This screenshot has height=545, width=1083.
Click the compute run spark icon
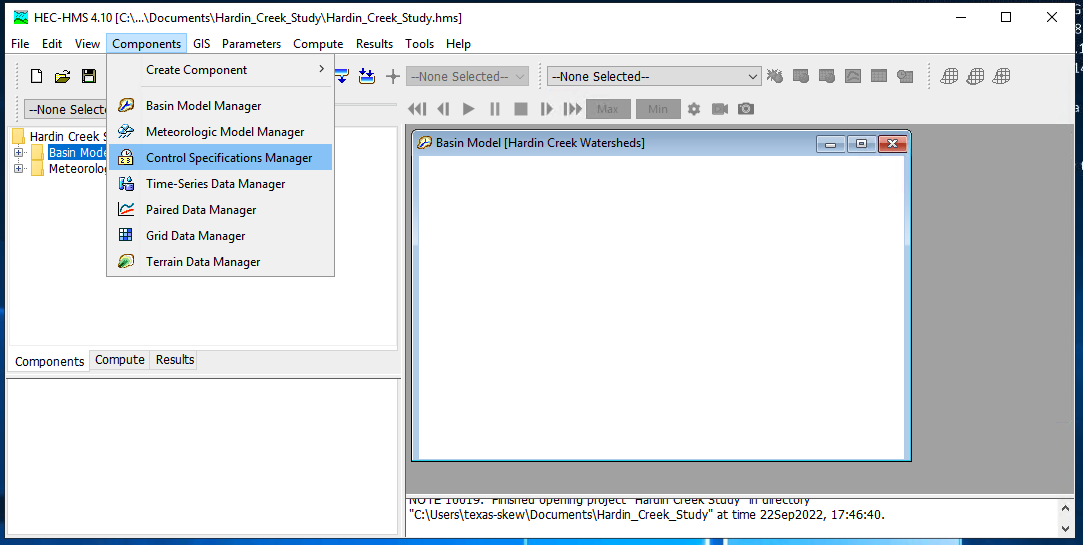click(x=775, y=76)
